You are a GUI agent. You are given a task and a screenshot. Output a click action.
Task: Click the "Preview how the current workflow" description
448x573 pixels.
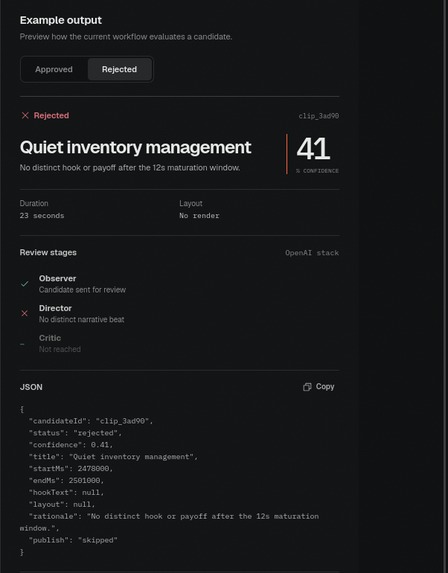click(126, 37)
